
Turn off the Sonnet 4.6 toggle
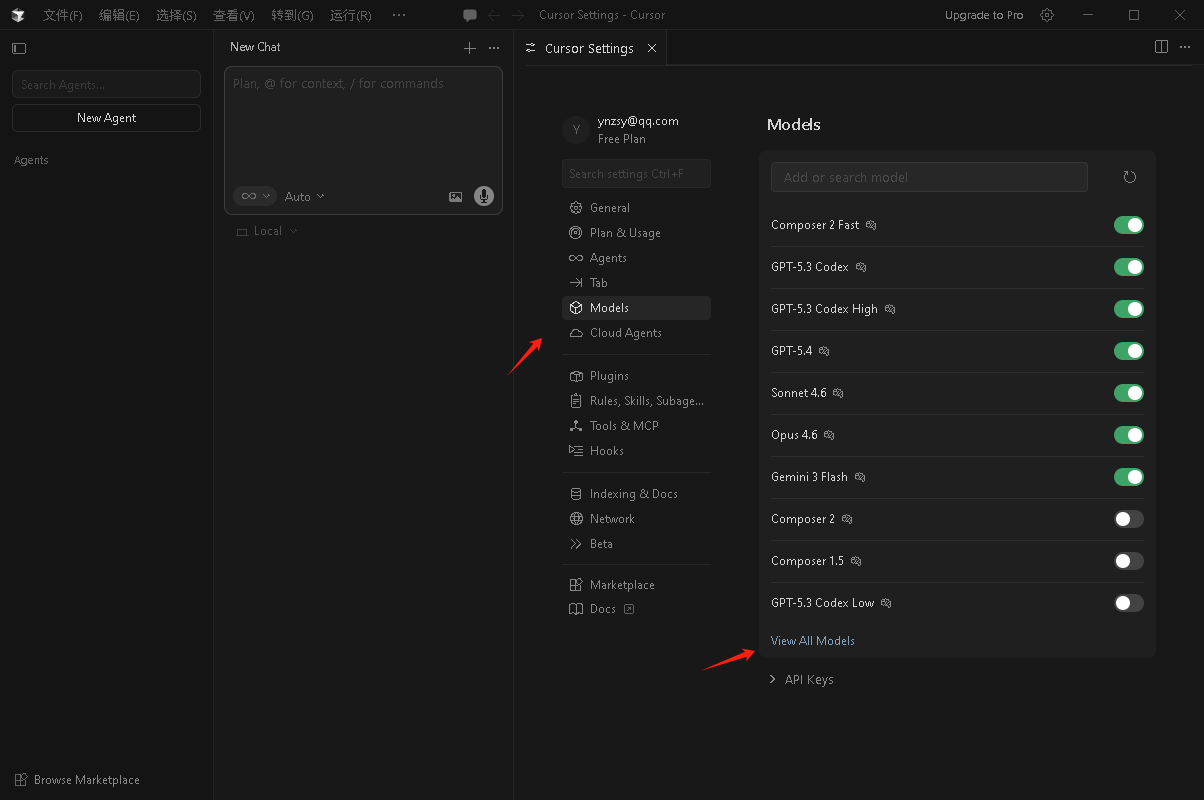click(x=1128, y=393)
